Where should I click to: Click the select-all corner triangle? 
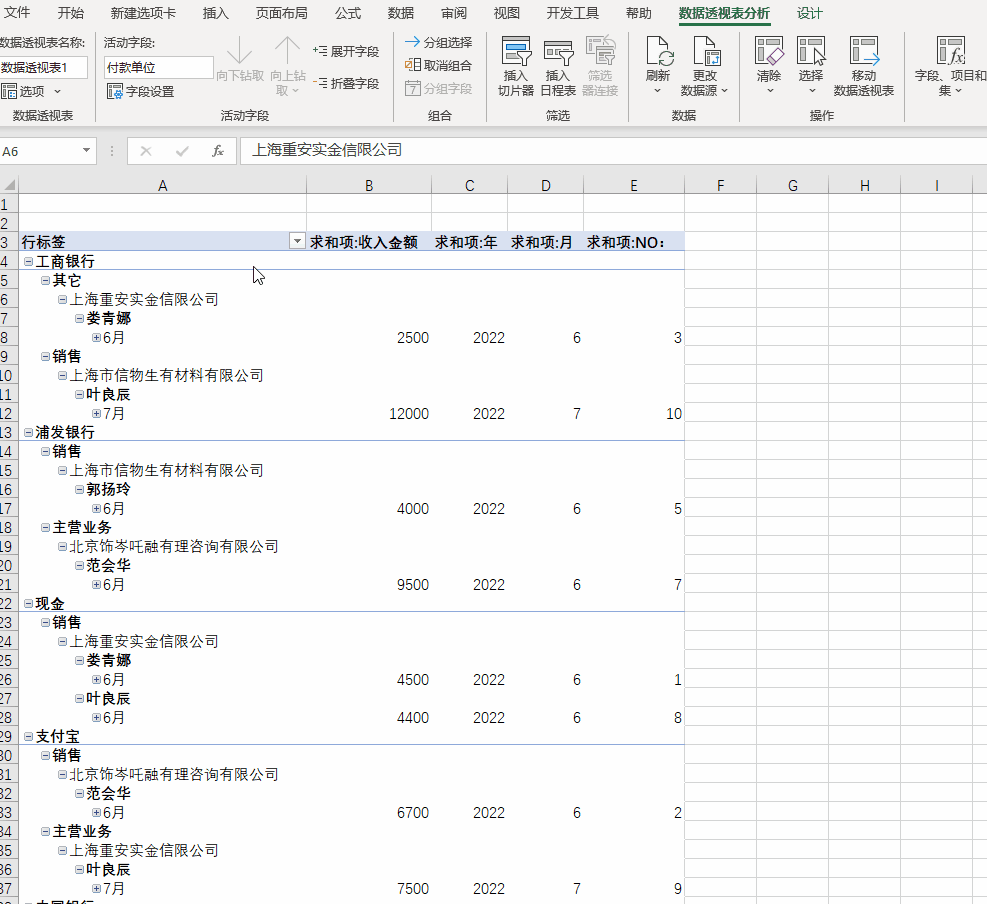(x=9, y=185)
